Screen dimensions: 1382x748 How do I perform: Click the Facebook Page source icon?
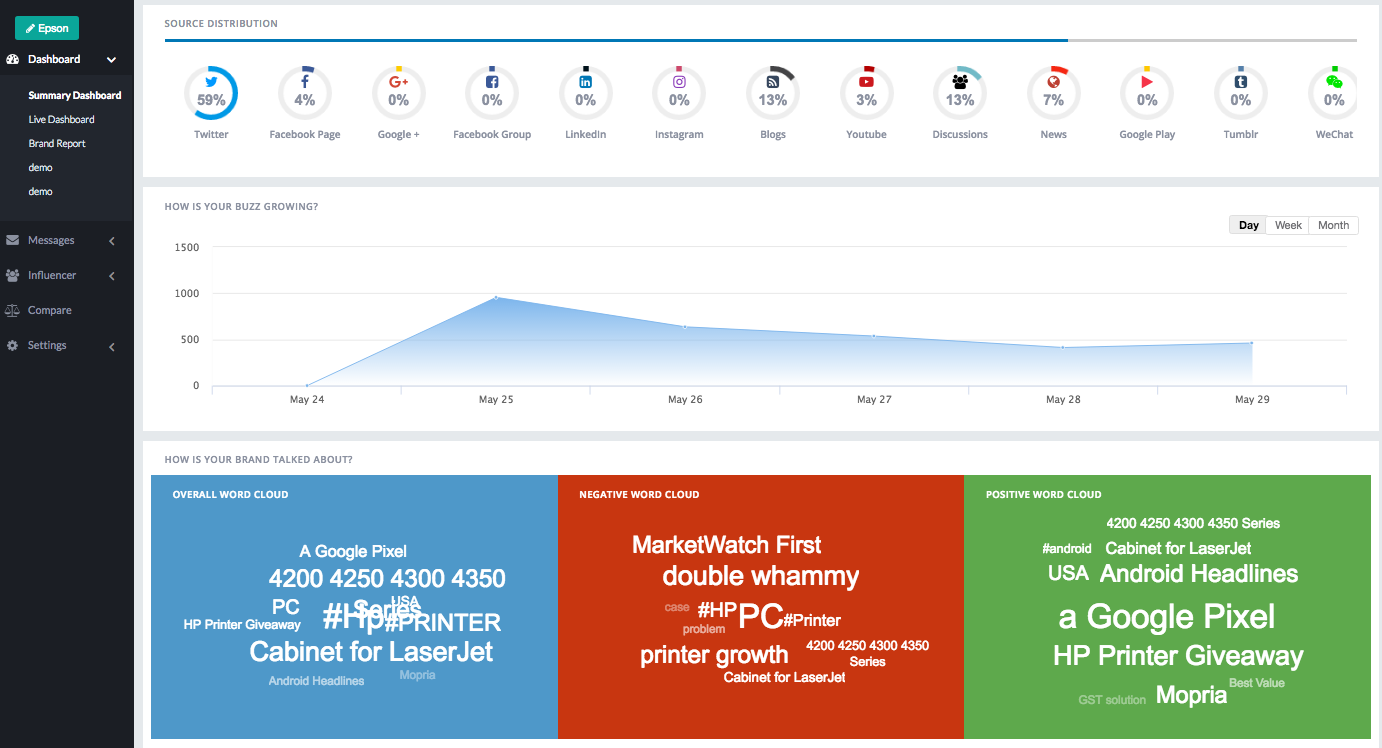(305, 94)
